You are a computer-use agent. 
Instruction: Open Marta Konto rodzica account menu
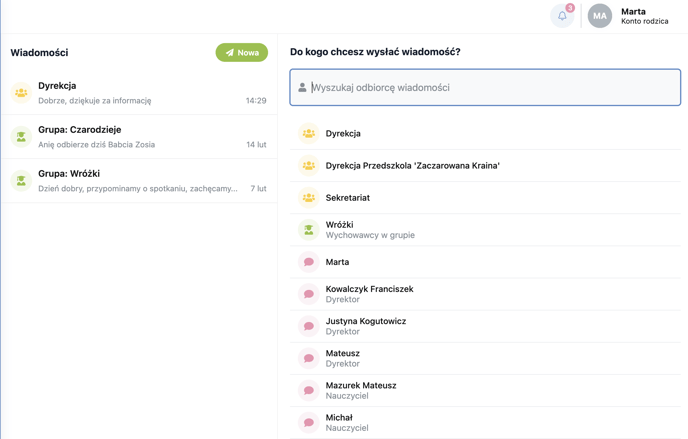click(x=644, y=16)
